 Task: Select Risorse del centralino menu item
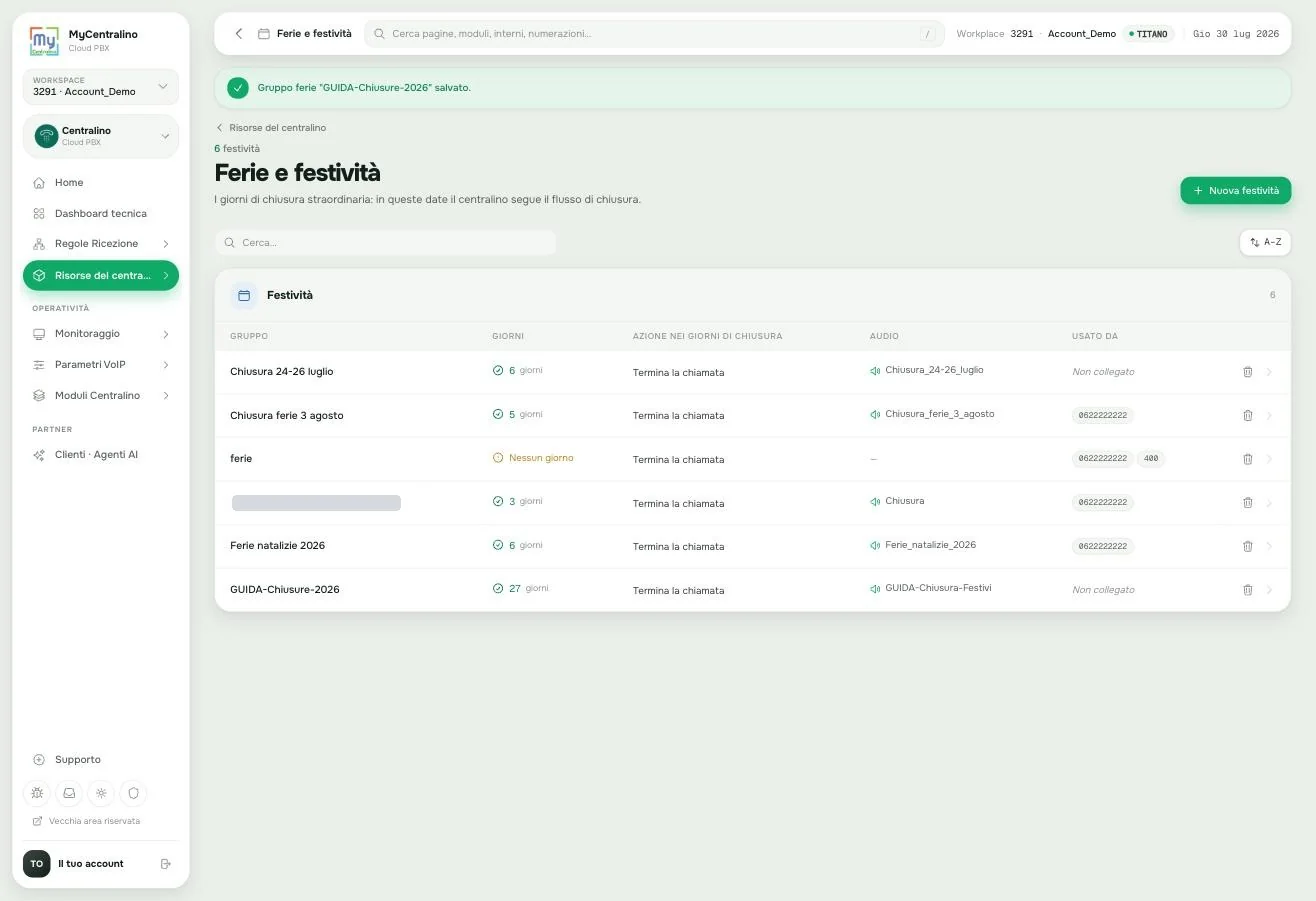[x=100, y=276]
